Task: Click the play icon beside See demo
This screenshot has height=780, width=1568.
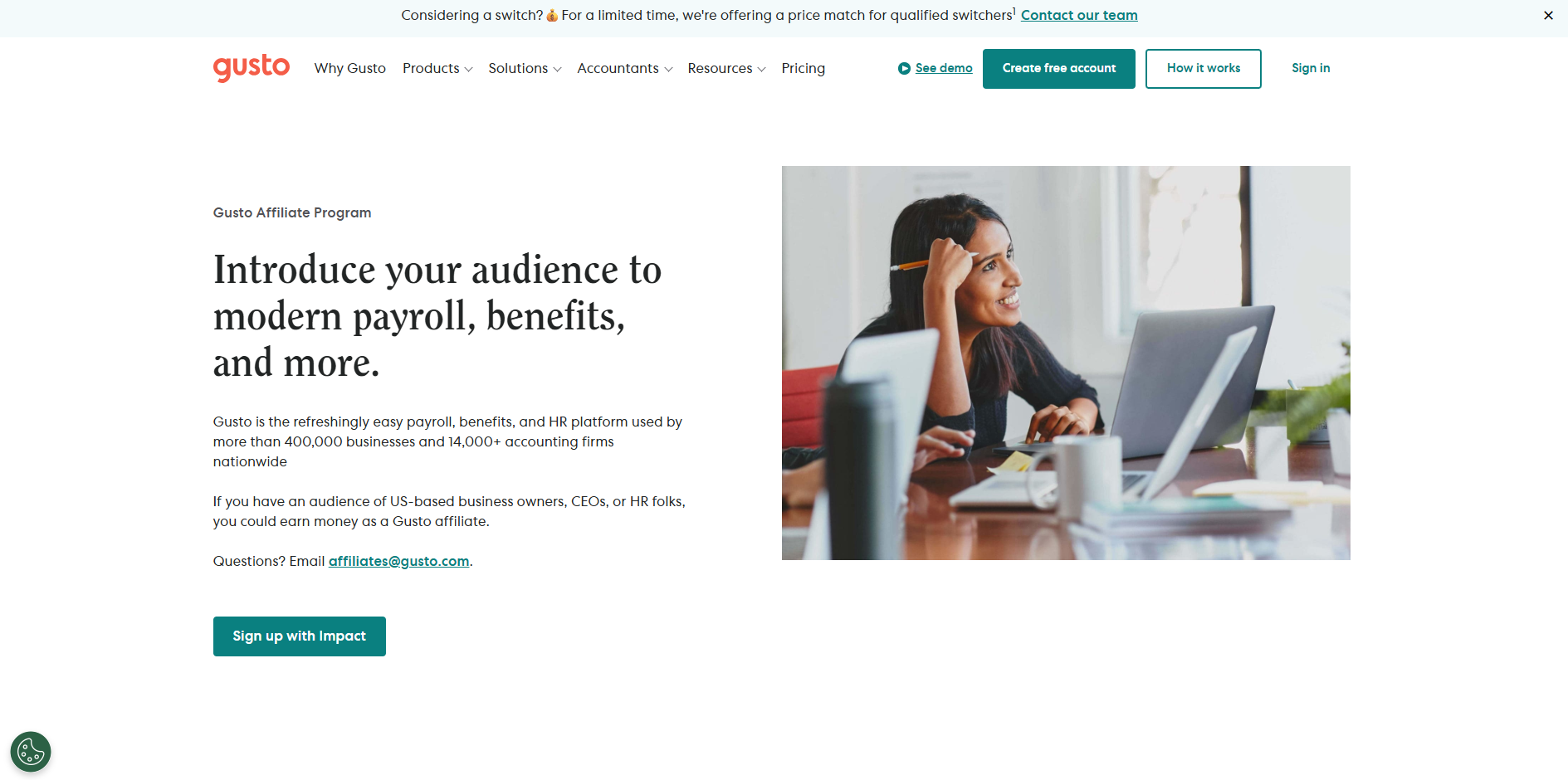Action: click(904, 69)
